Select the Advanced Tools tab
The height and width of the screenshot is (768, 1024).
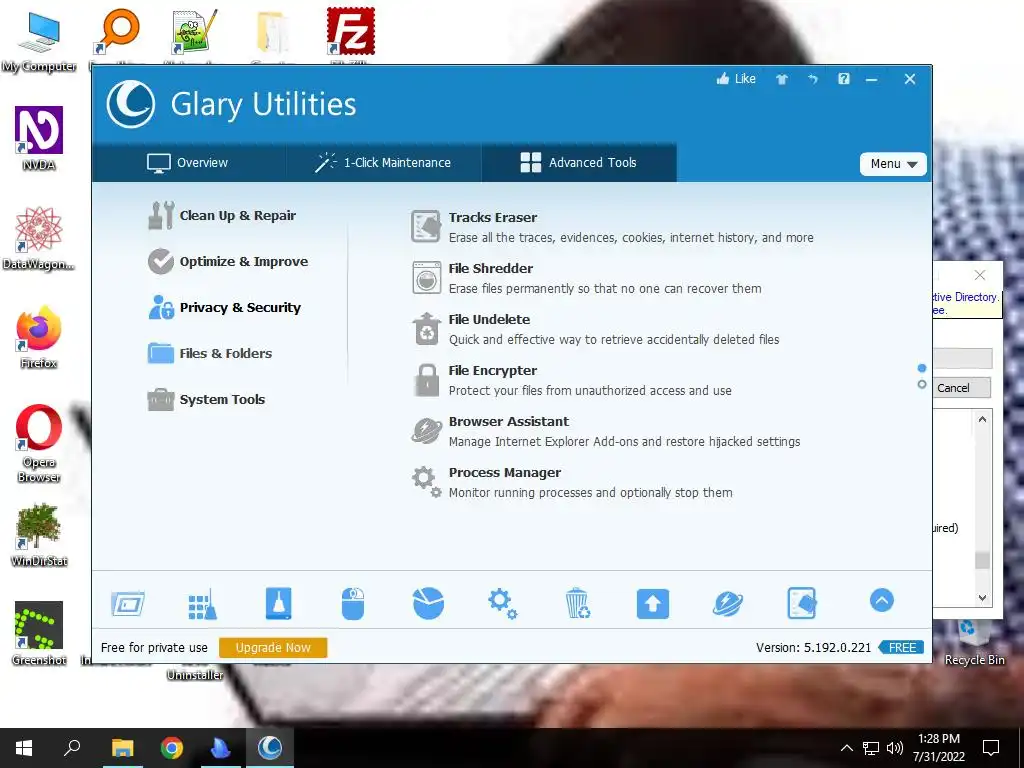pos(579,163)
